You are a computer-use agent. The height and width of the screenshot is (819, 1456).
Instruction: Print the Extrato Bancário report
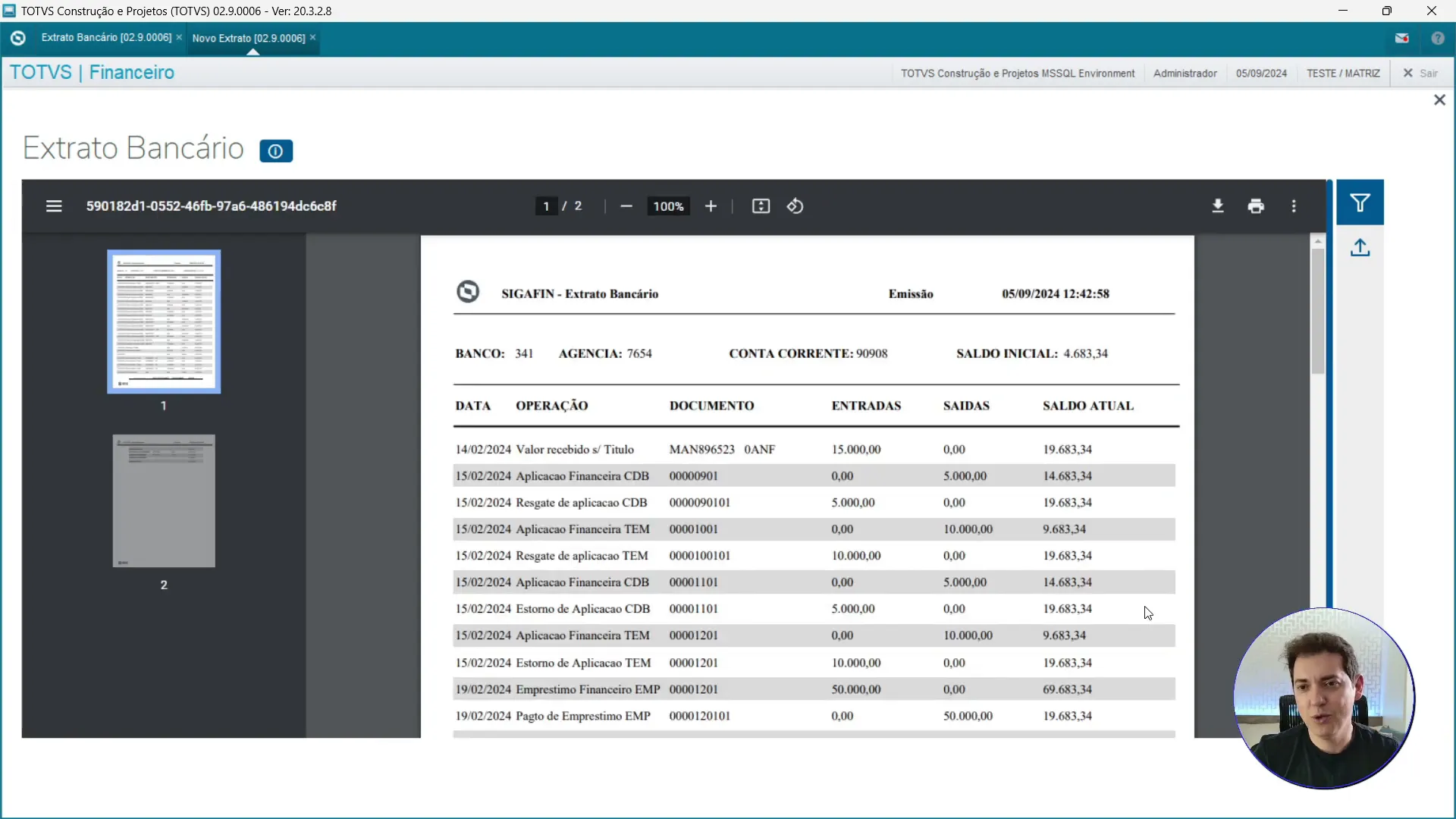point(1256,206)
